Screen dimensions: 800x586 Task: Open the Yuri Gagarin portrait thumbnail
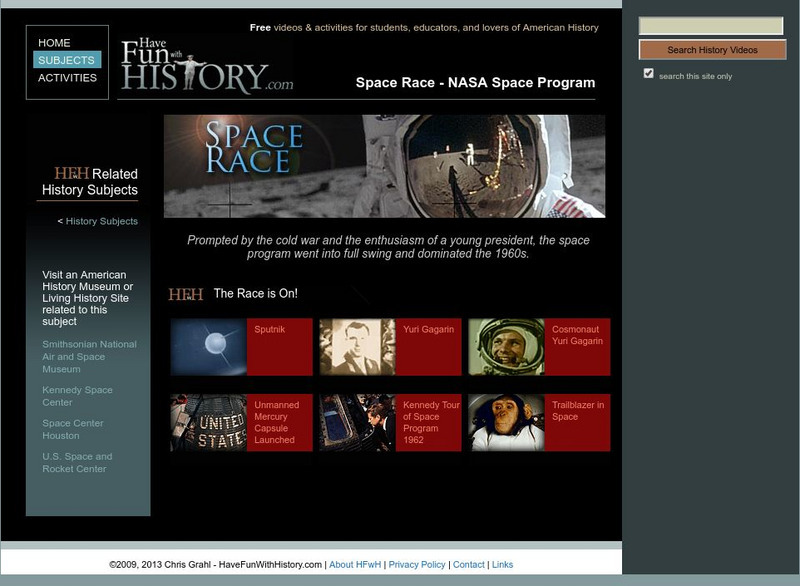tap(357, 347)
